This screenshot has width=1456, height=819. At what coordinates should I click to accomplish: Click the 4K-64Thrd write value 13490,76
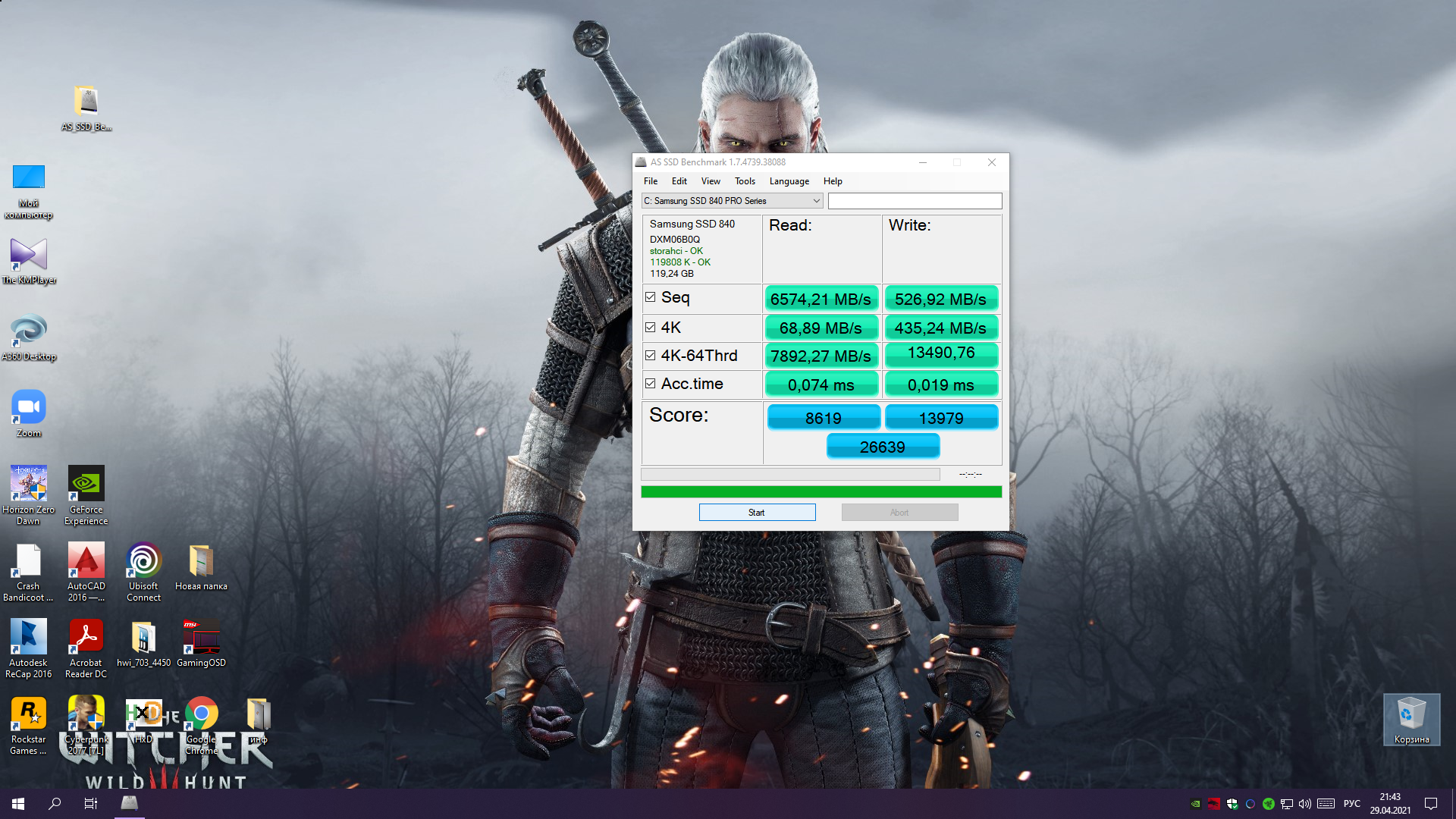coord(941,354)
